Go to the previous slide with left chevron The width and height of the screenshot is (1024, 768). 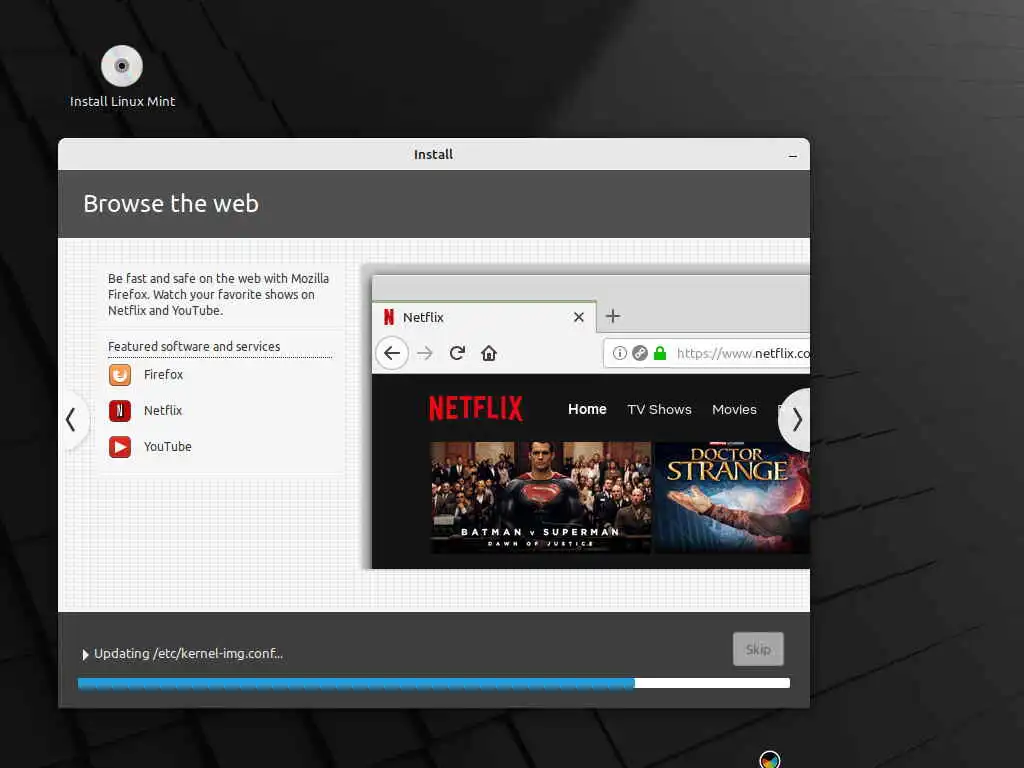click(x=72, y=419)
